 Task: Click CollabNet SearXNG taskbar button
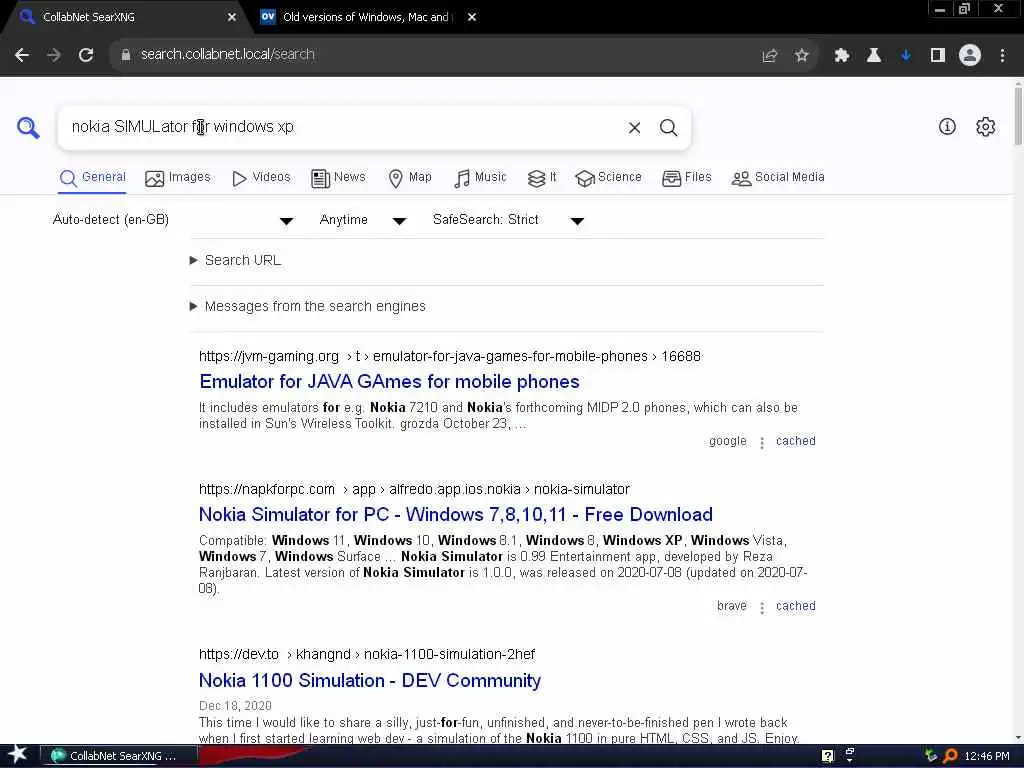click(120, 756)
